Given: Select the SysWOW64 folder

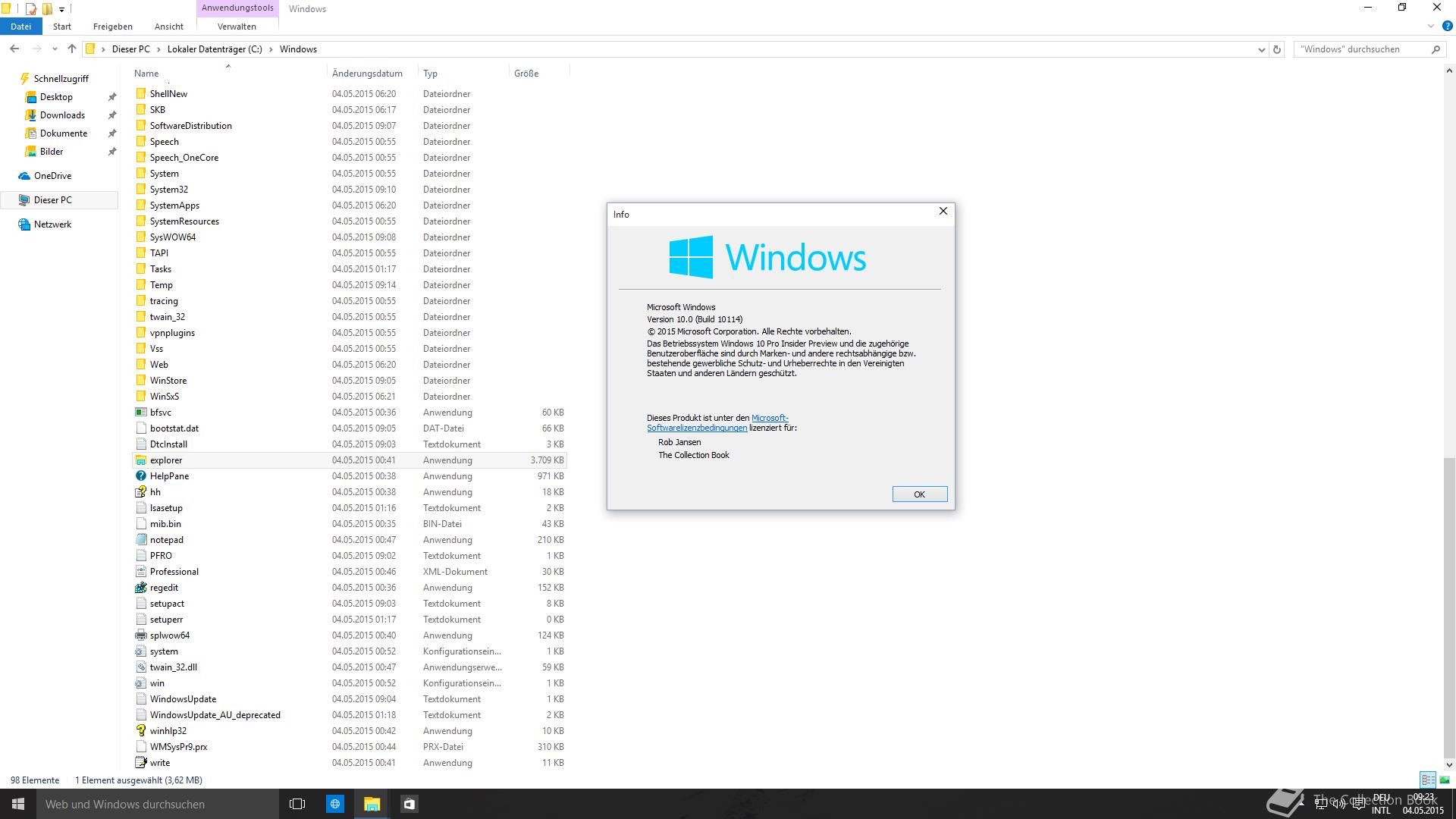Looking at the screenshot, I should click(x=172, y=237).
